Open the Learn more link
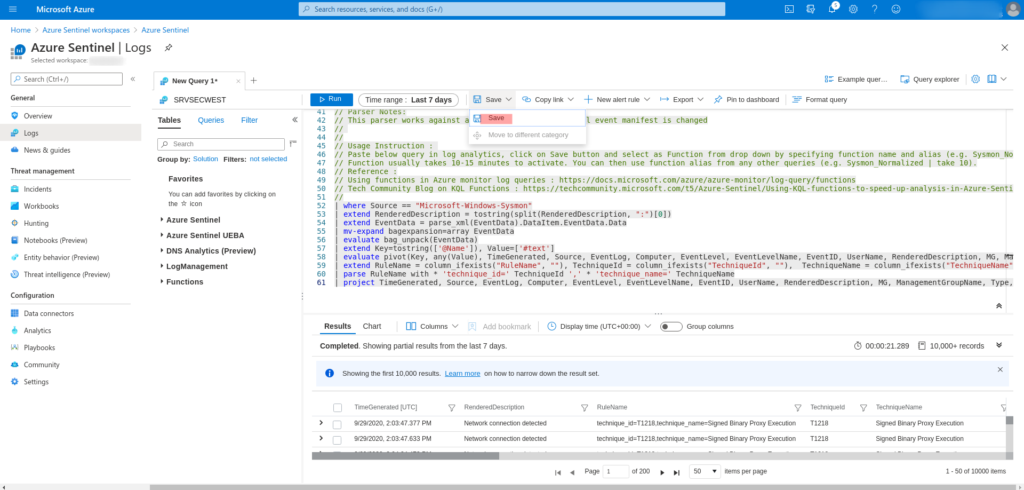The image size is (1024, 490). (x=462, y=374)
